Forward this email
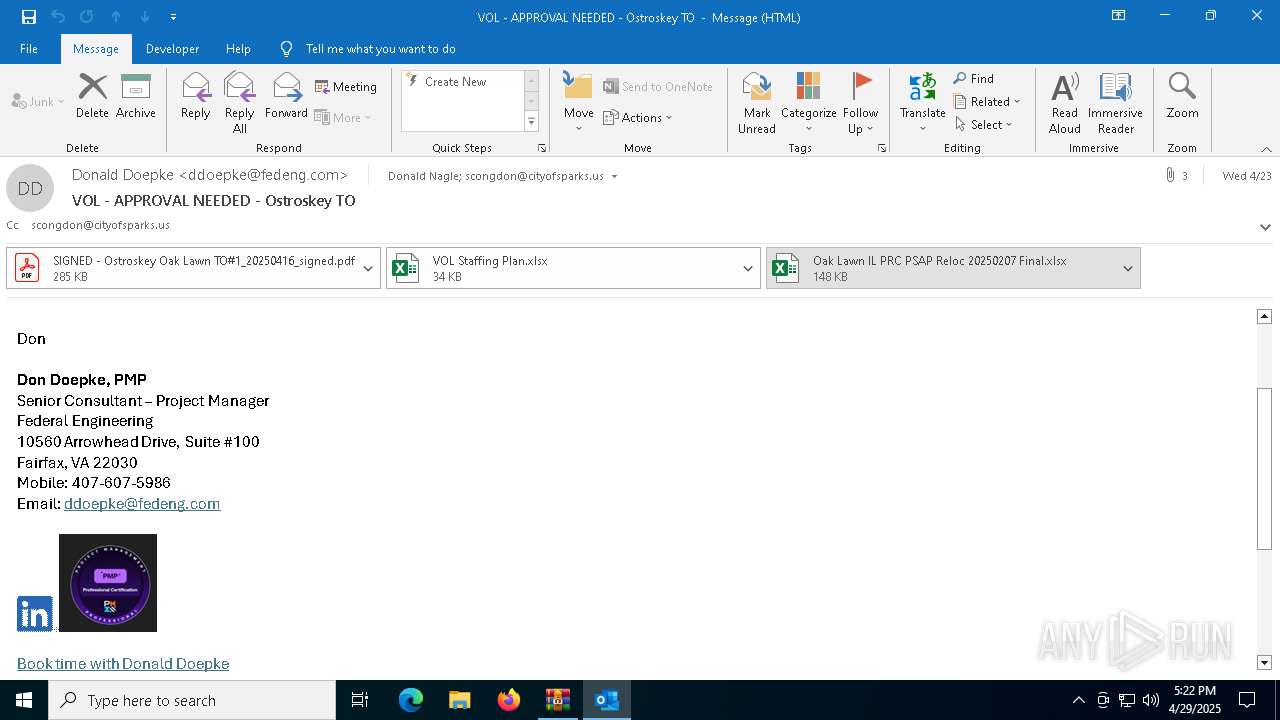This screenshot has height=720, width=1280. [x=287, y=97]
